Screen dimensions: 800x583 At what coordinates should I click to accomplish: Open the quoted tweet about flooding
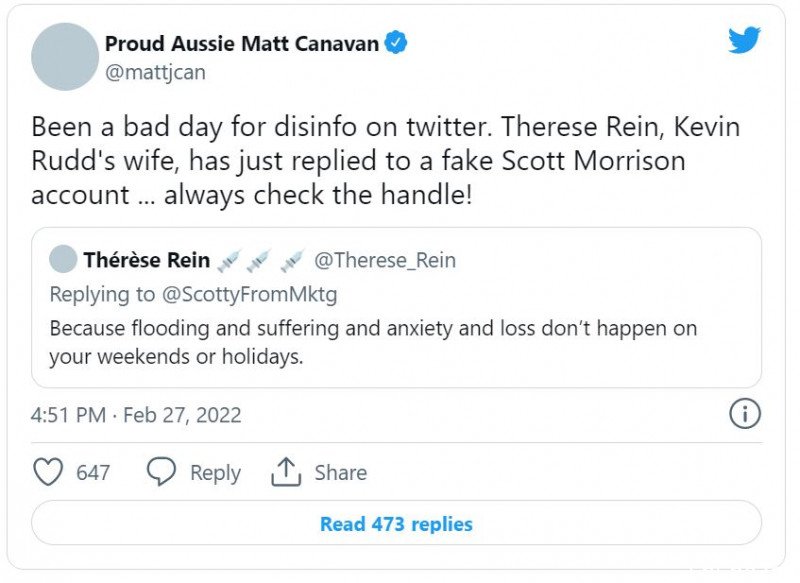coord(396,308)
